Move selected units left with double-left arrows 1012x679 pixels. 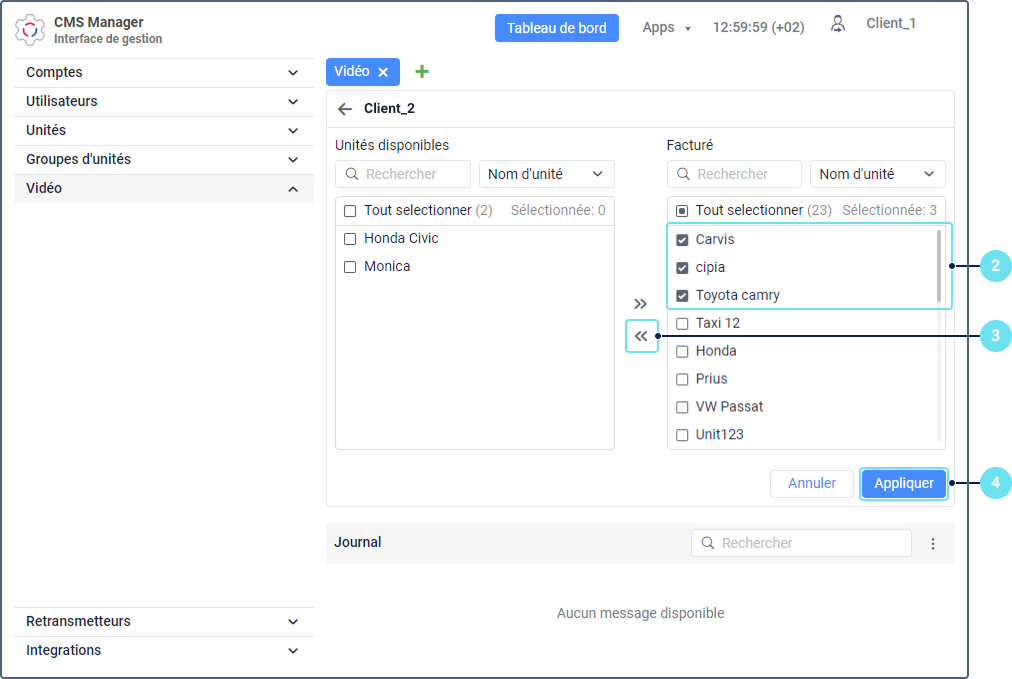click(x=641, y=336)
